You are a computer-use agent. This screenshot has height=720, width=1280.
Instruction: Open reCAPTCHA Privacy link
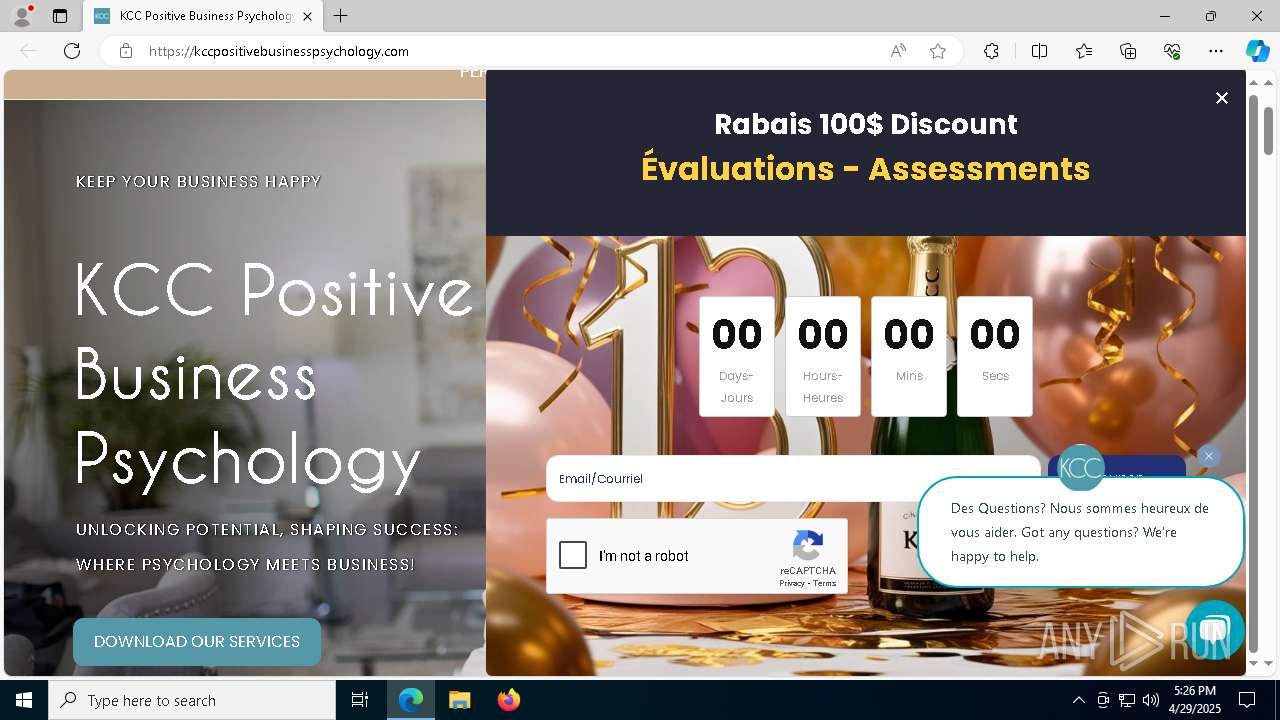tap(792, 583)
